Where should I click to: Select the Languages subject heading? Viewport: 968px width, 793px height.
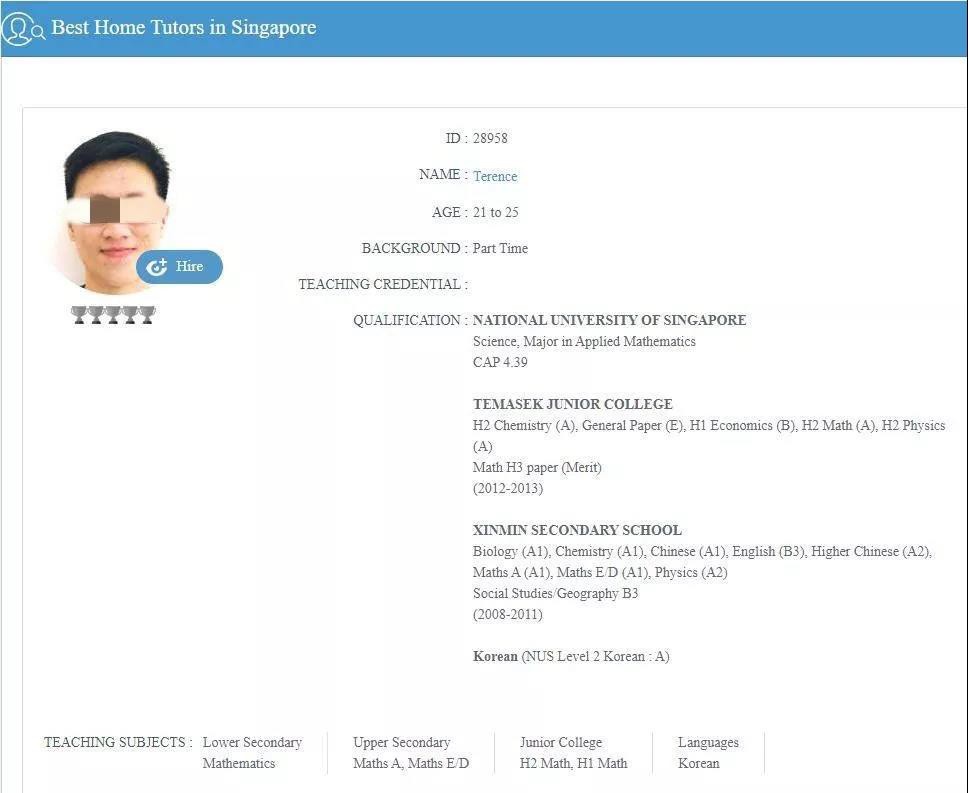pos(708,742)
